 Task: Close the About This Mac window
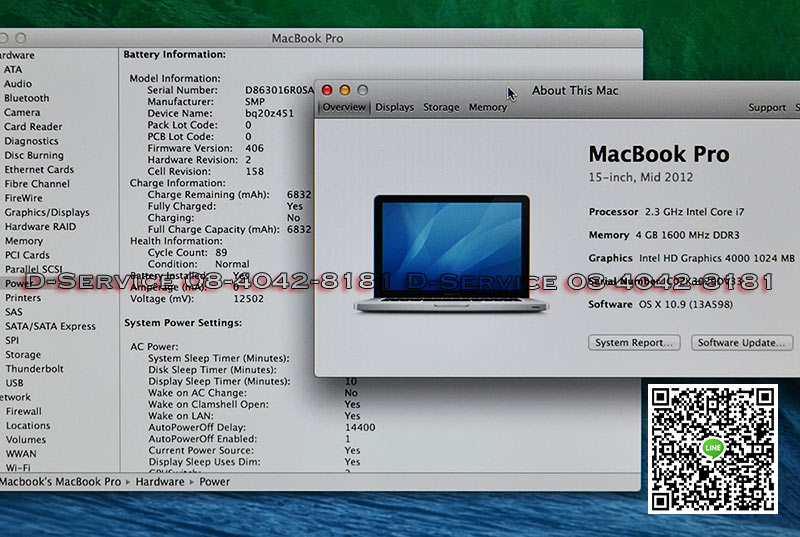point(327,90)
